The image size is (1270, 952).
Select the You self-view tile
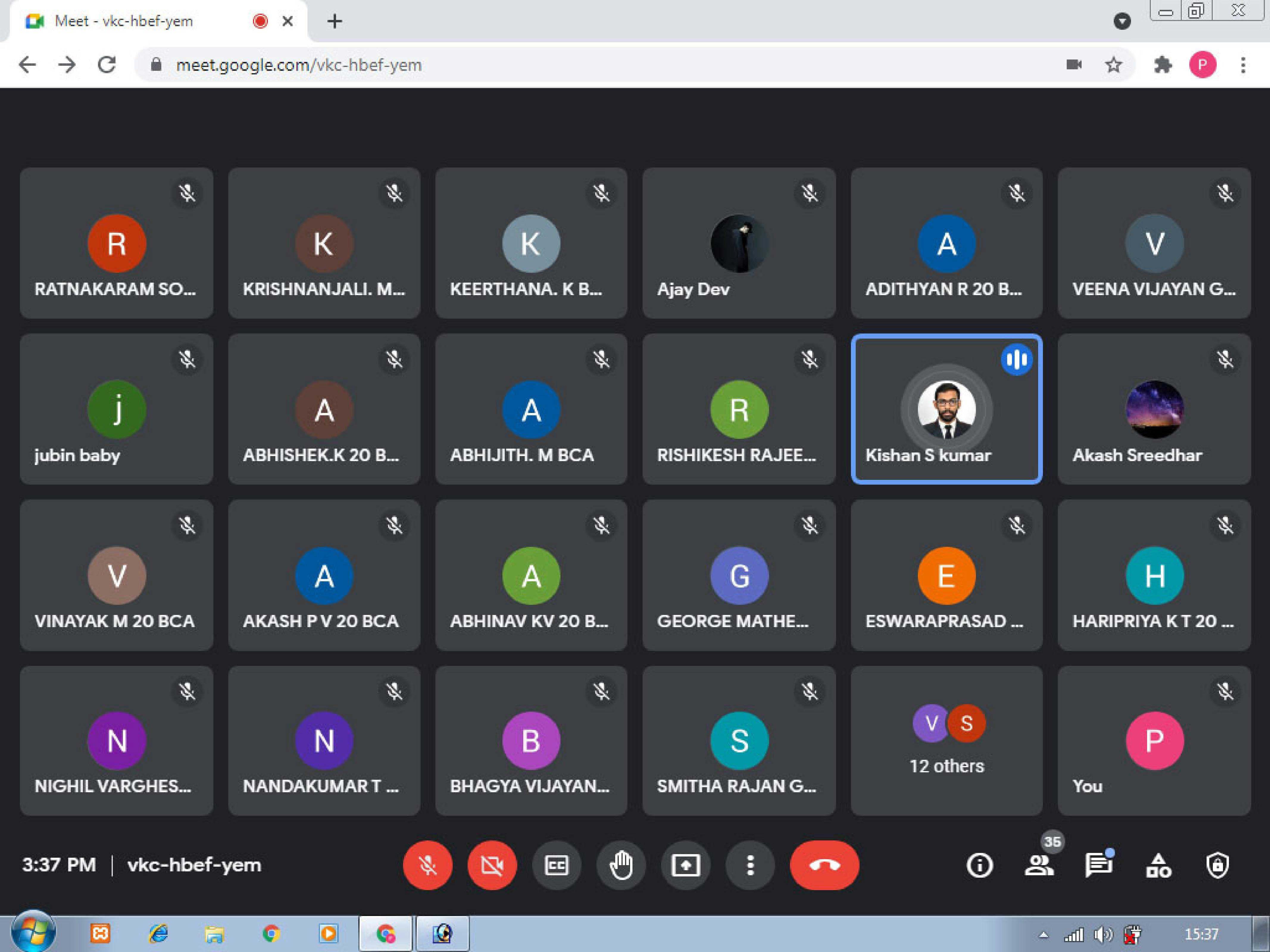pos(1154,740)
